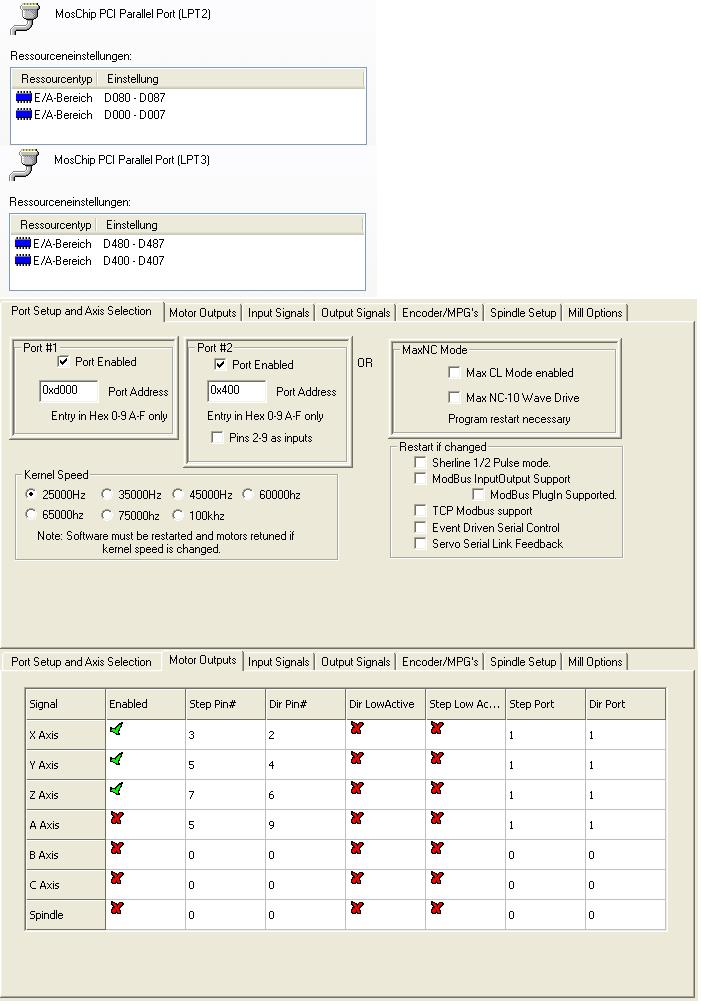701x1004 pixels.
Task: Enable ModBus PlugIn Supported checkbox
Action: pos(478,494)
